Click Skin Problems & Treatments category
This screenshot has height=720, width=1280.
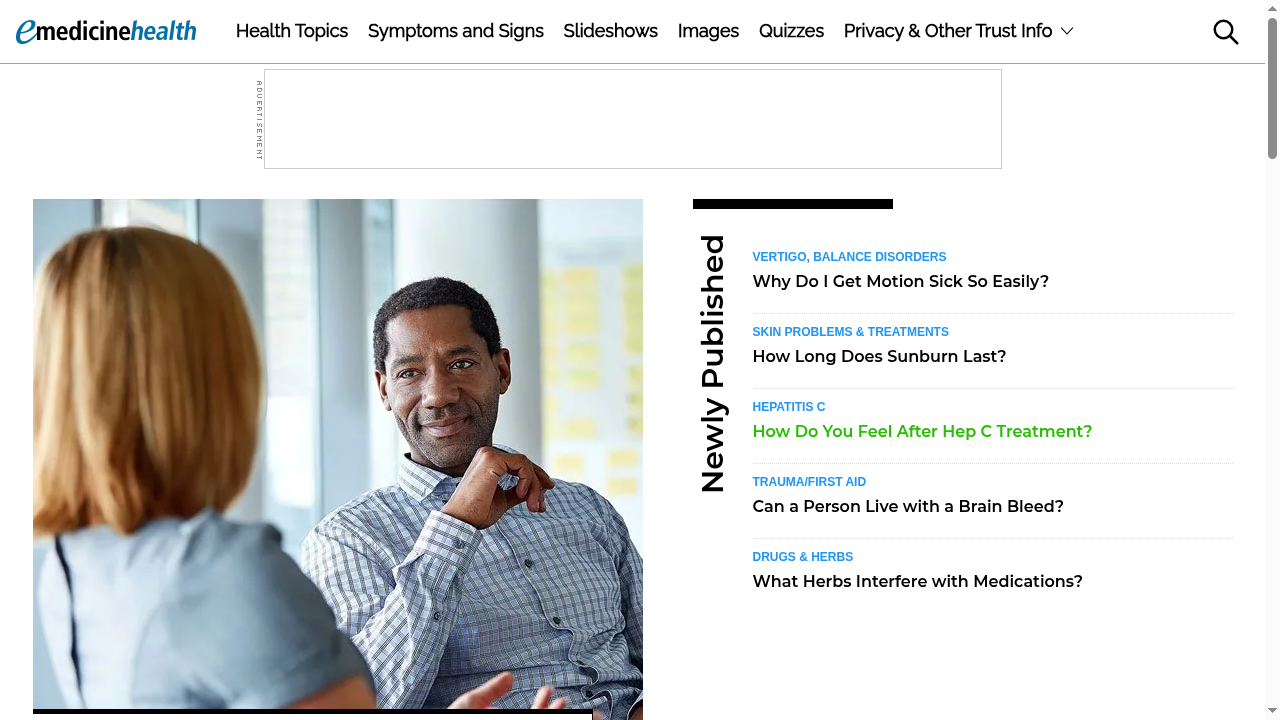click(x=850, y=332)
